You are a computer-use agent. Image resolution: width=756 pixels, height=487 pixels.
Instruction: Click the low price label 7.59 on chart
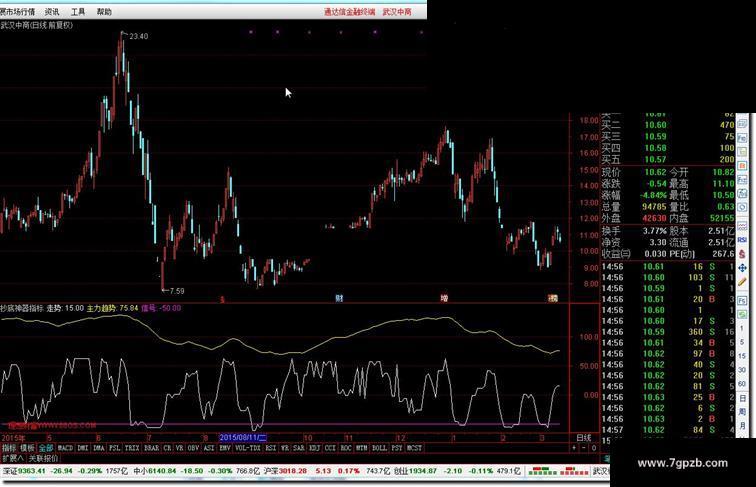(176, 291)
